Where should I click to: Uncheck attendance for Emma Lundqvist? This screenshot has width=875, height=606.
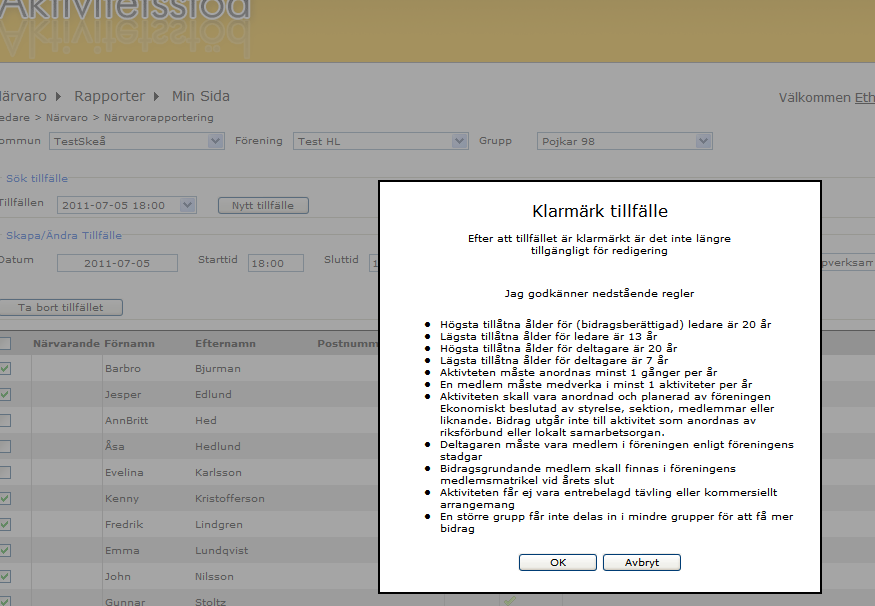click(x=4, y=550)
